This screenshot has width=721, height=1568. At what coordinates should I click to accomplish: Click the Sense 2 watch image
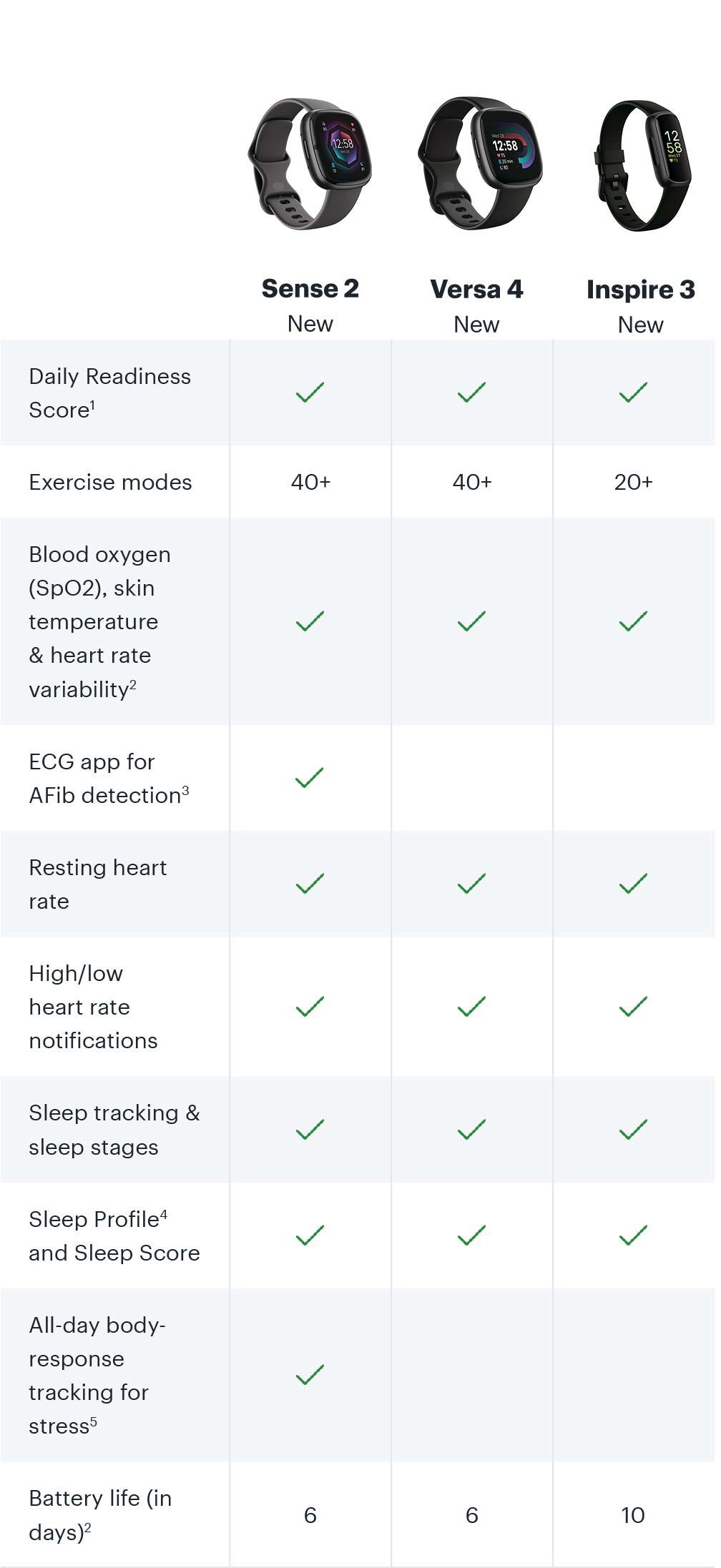tap(310, 164)
